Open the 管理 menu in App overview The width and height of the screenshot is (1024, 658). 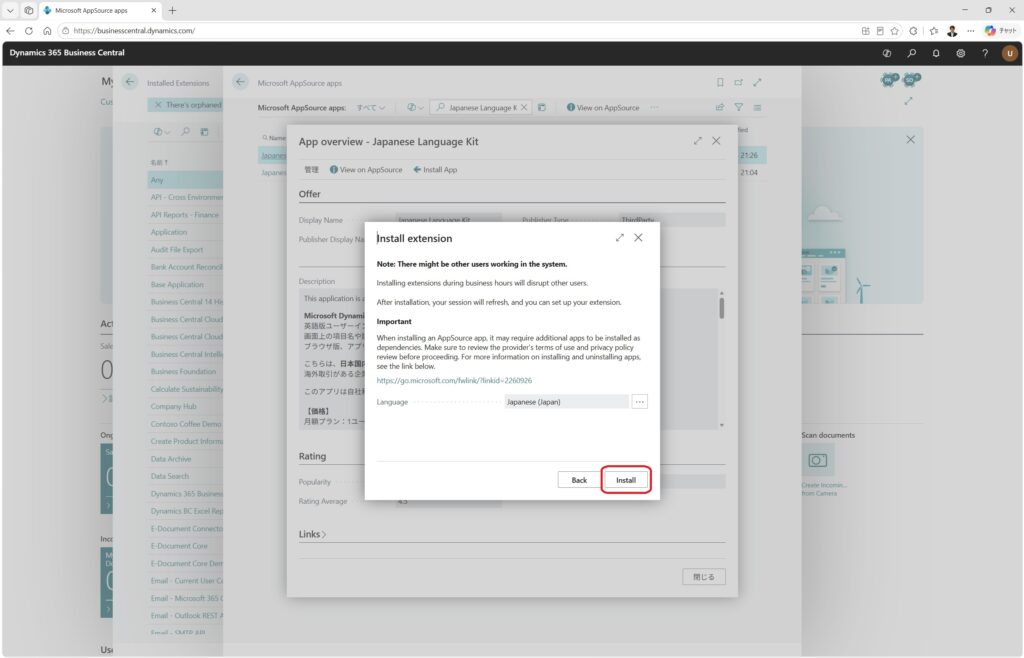click(312, 170)
